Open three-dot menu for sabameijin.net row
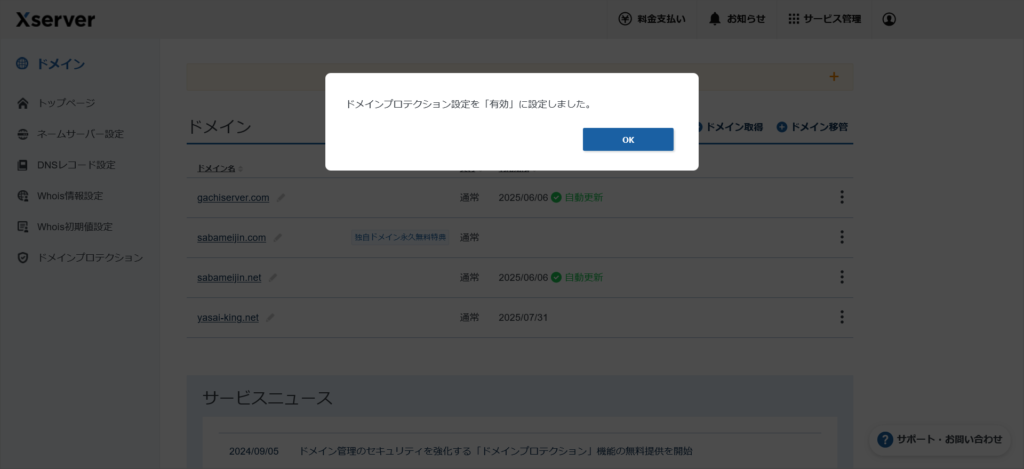 [x=842, y=277]
